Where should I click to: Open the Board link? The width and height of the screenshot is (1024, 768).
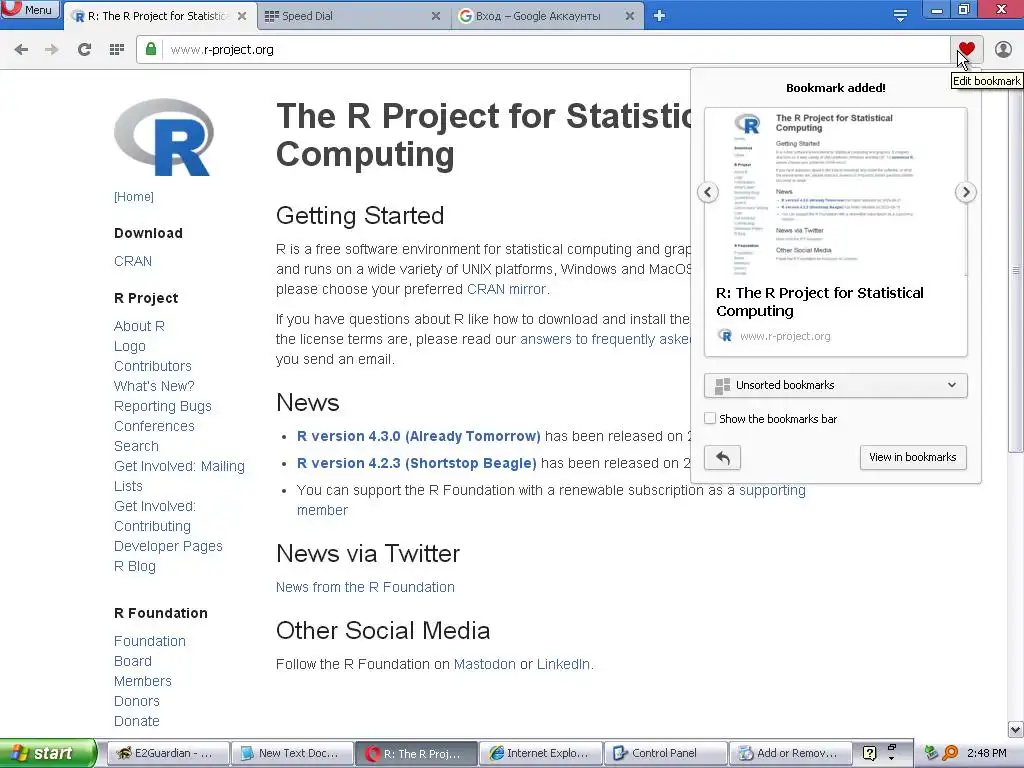pyautogui.click(x=133, y=661)
